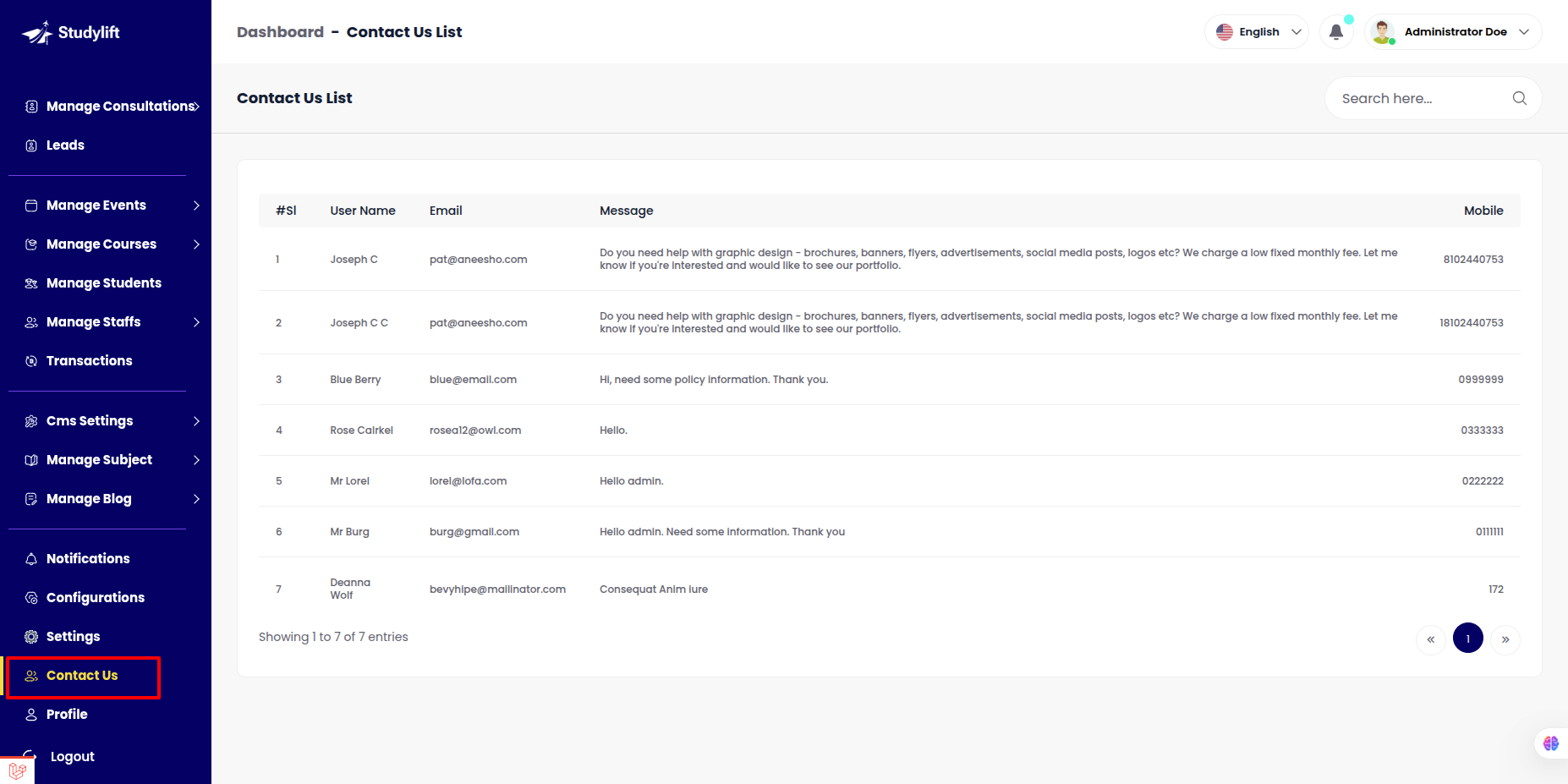Expand the Manage Subject chevron
This screenshot has width=1568, height=784.
point(196,460)
